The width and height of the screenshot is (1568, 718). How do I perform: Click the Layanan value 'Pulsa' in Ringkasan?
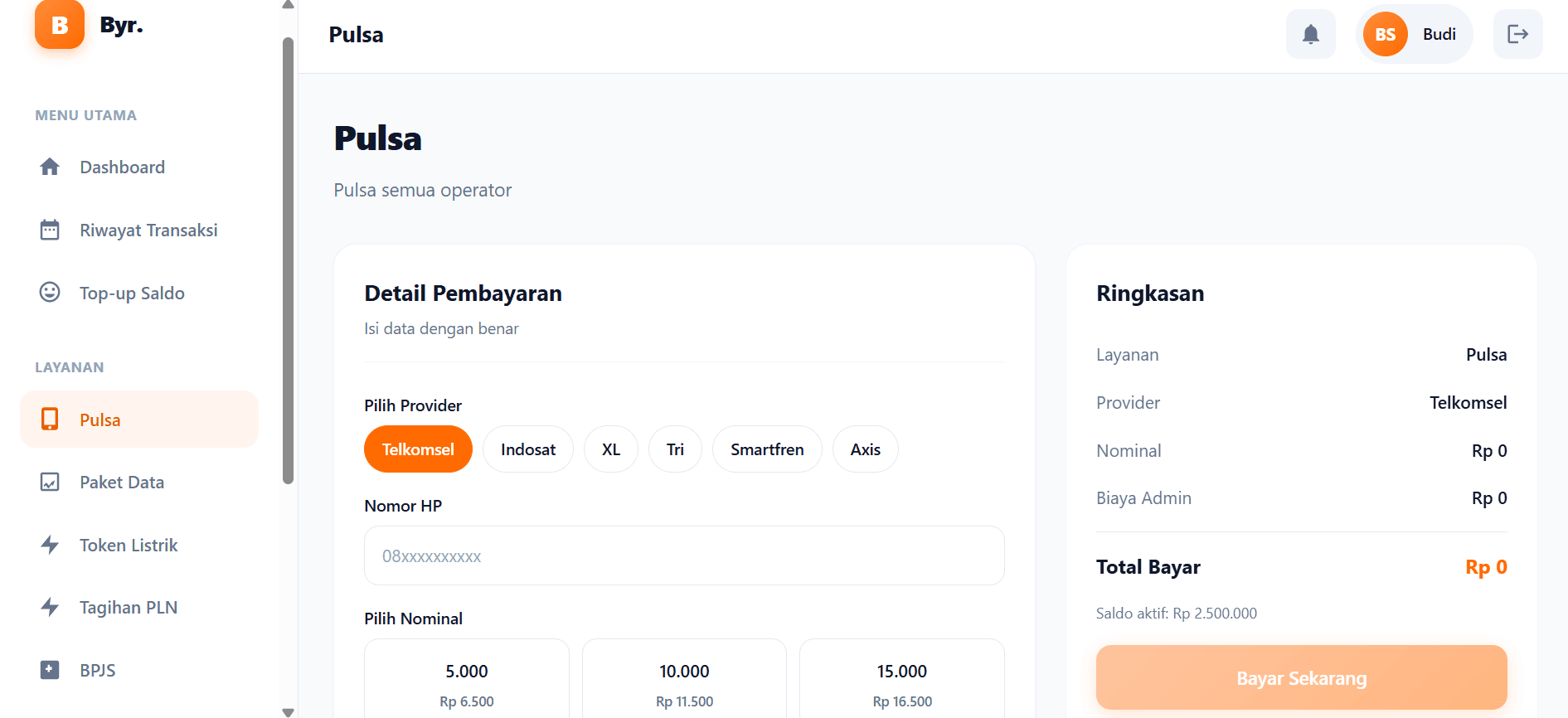coord(1487,355)
